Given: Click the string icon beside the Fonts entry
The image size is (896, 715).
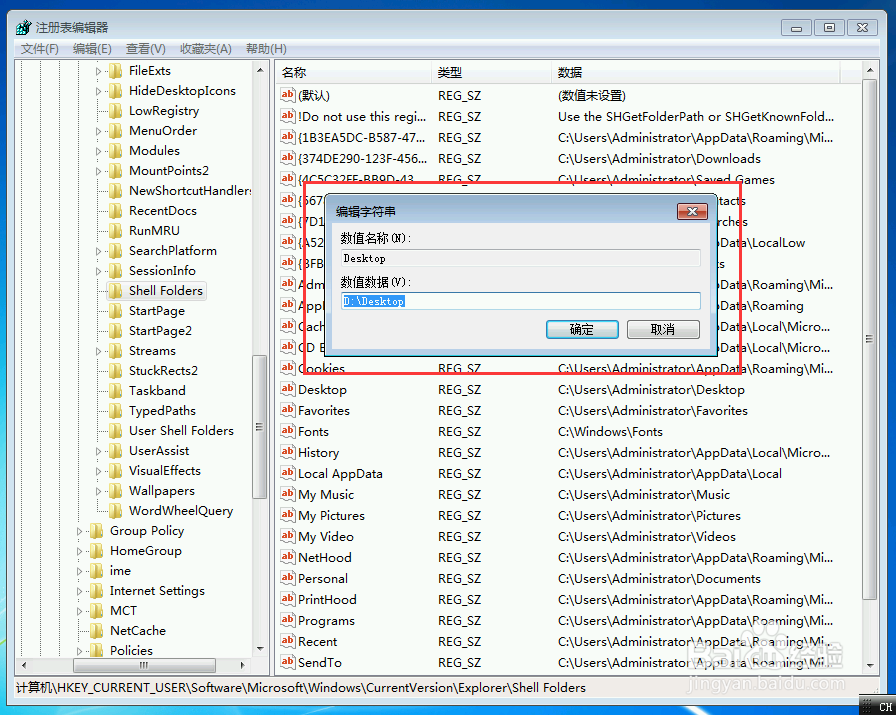Looking at the screenshot, I should pos(288,431).
